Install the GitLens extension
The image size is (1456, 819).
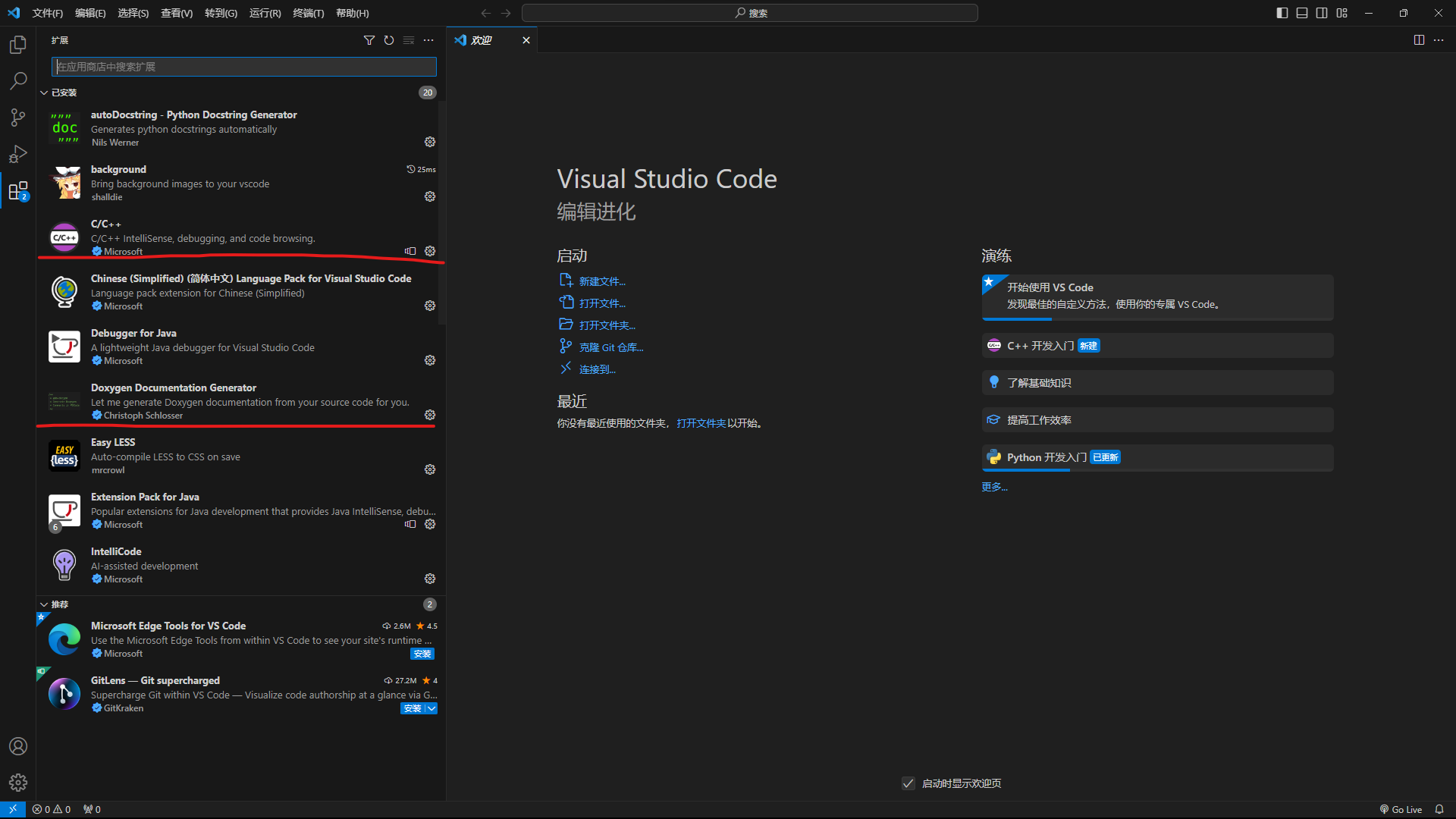[413, 708]
